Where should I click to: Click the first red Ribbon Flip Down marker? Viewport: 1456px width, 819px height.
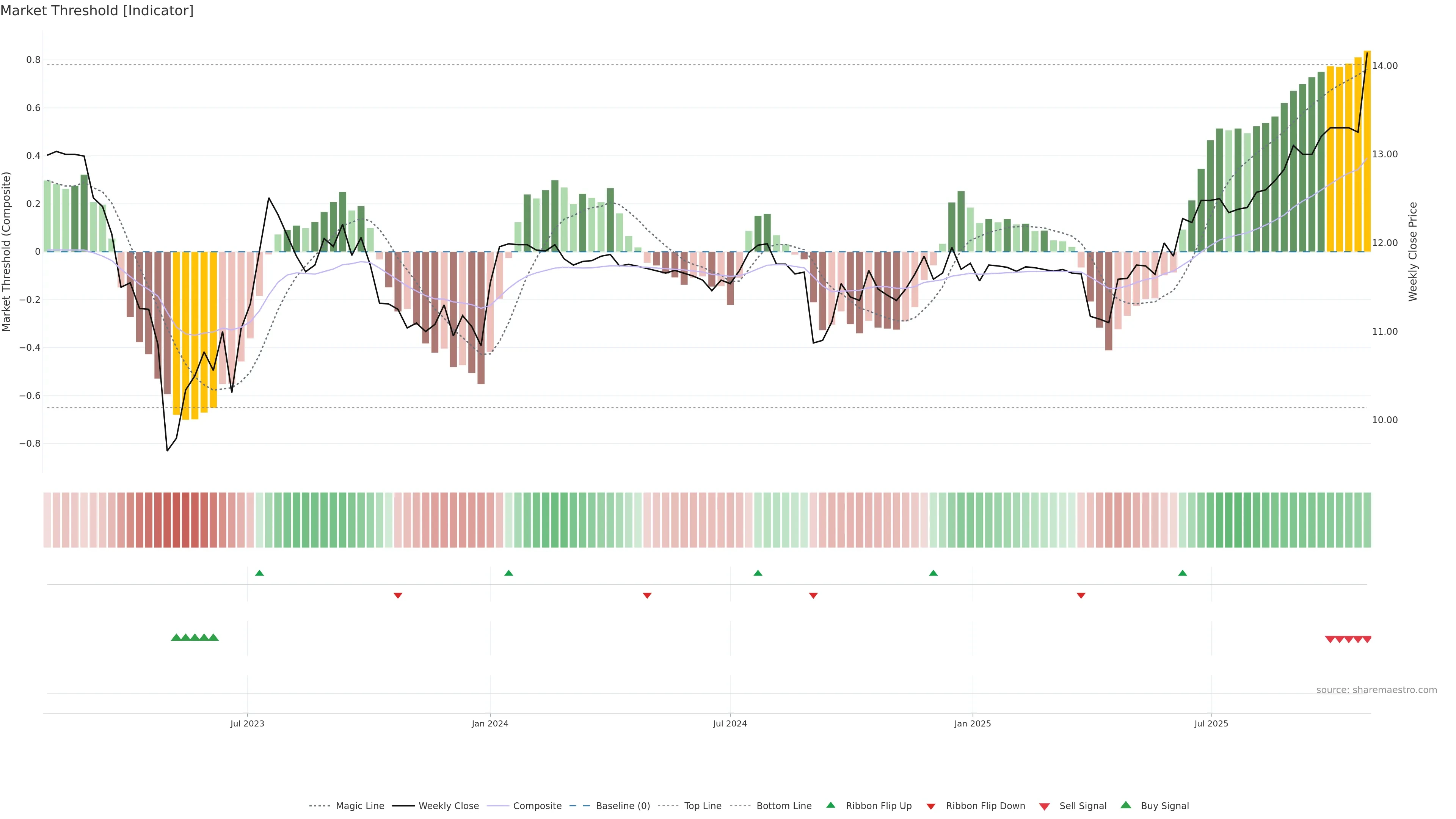[x=398, y=596]
